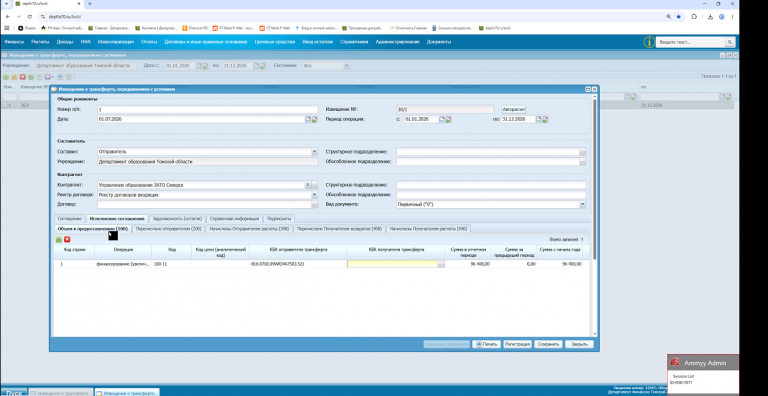Open lookup for Контрагент field
Viewport: 768px width, 396px height.
click(315, 185)
